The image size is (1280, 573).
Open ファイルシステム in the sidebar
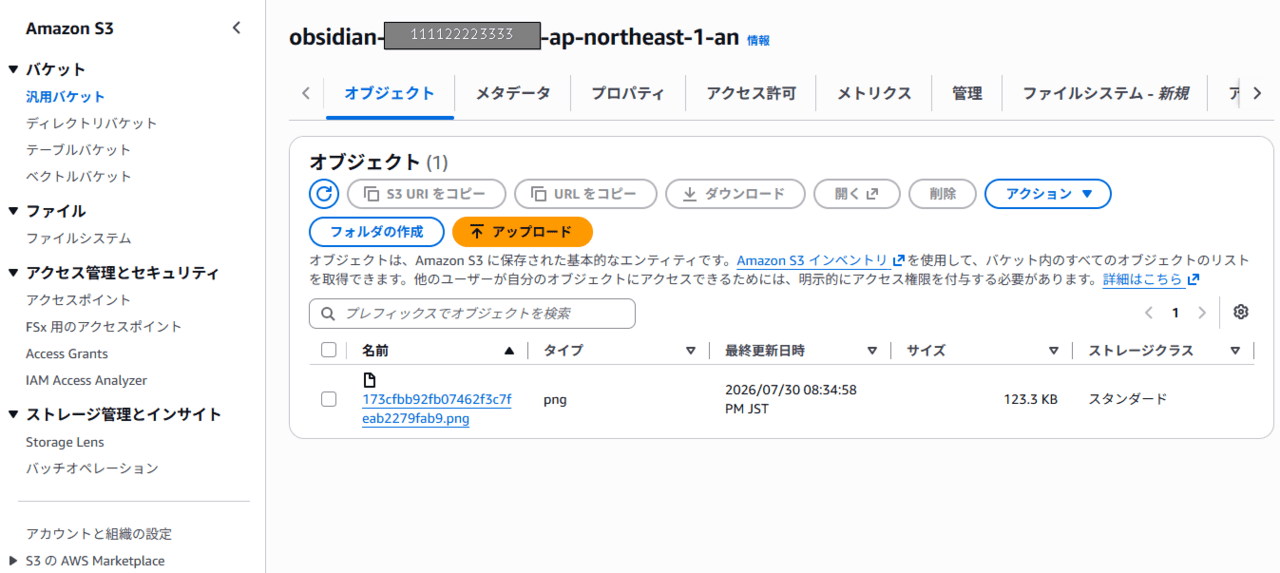[78, 238]
